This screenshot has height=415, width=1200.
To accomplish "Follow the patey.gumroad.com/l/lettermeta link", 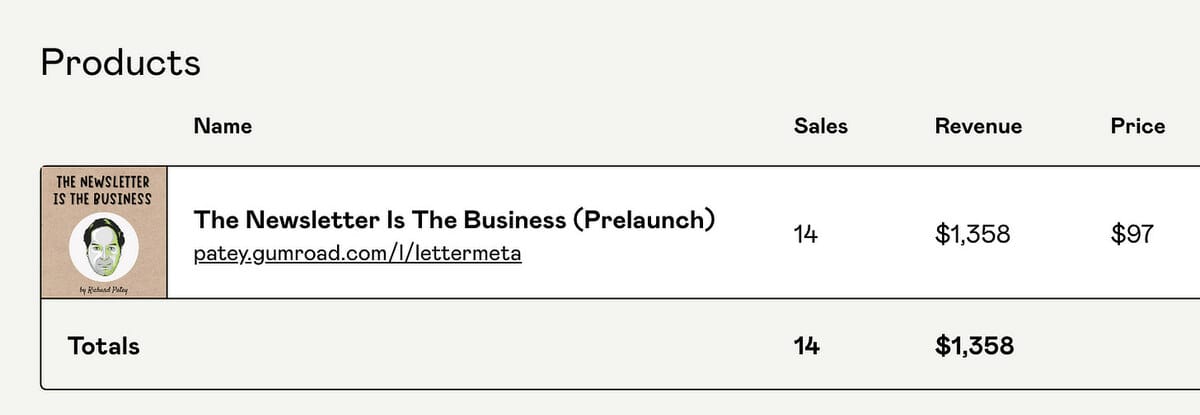I will click(357, 253).
